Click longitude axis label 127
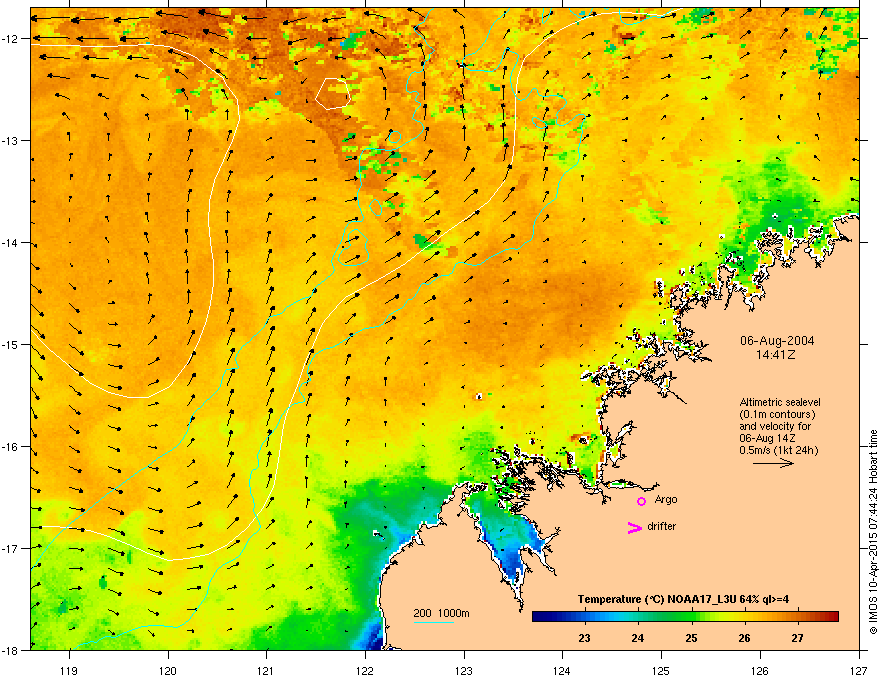Viewport: 880px width, 680px height. 859,670
